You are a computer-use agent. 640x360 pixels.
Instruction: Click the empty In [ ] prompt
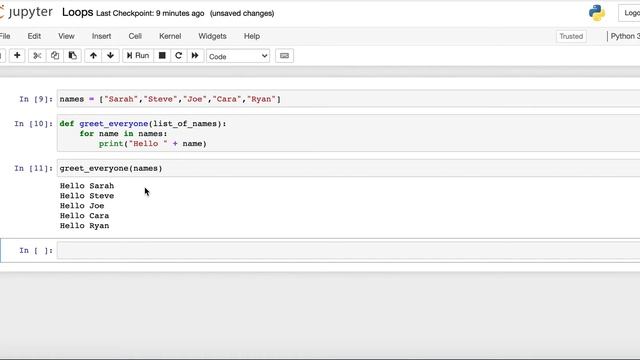(x=36, y=250)
